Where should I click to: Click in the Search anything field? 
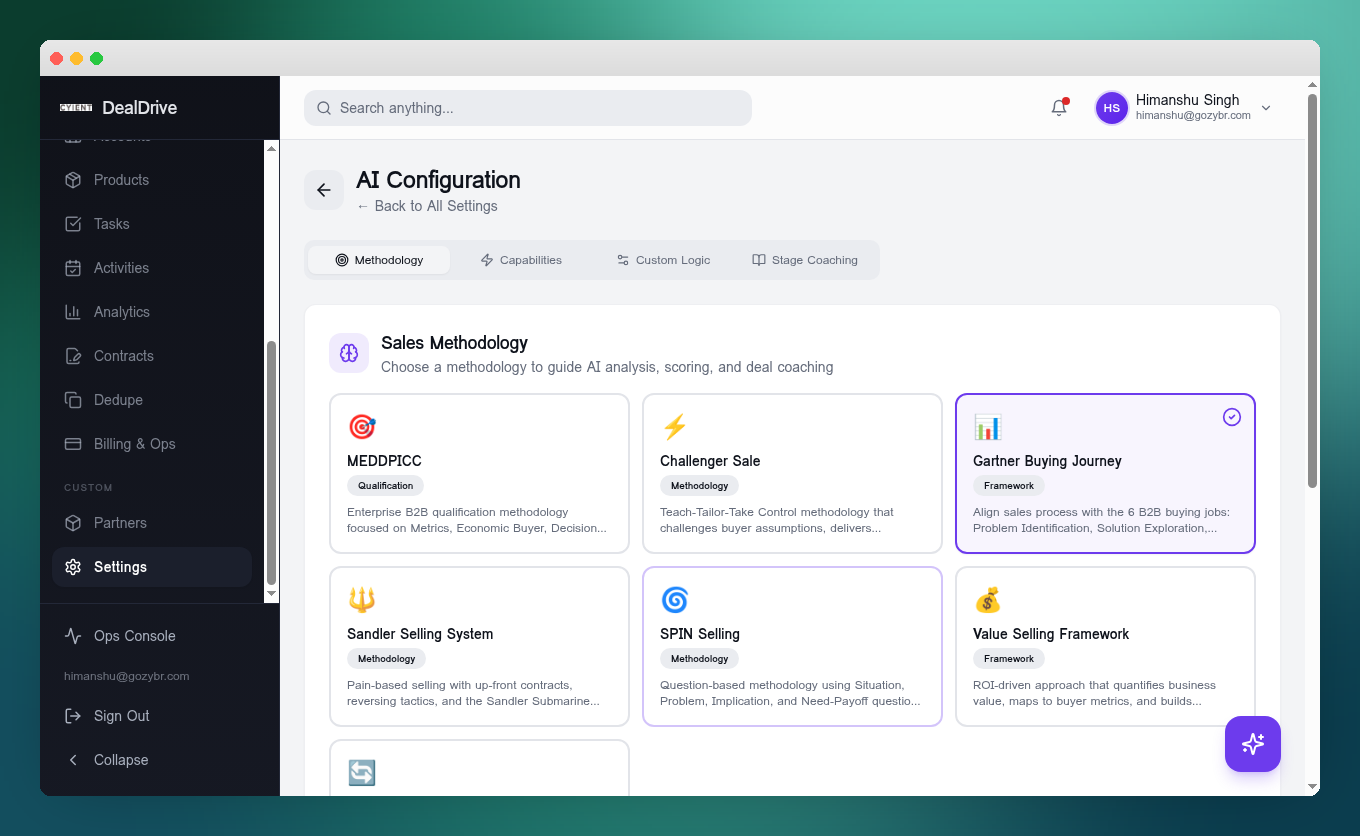(528, 108)
